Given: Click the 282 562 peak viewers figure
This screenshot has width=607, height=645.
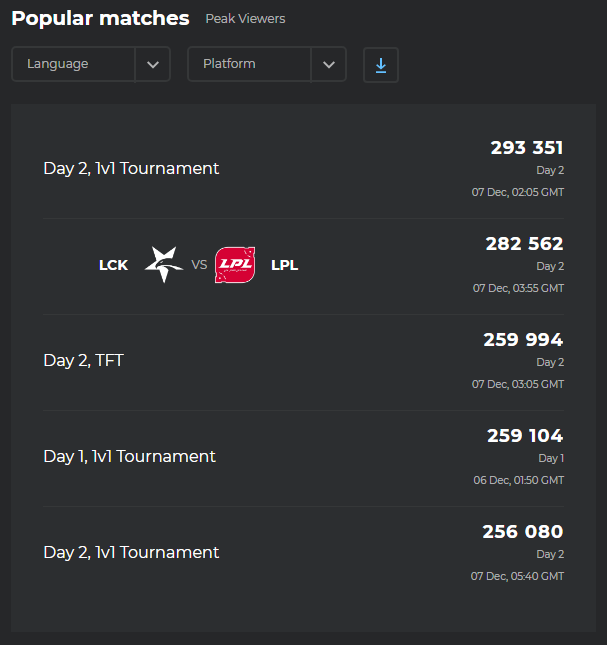Looking at the screenshot, I should click(524, 244).
